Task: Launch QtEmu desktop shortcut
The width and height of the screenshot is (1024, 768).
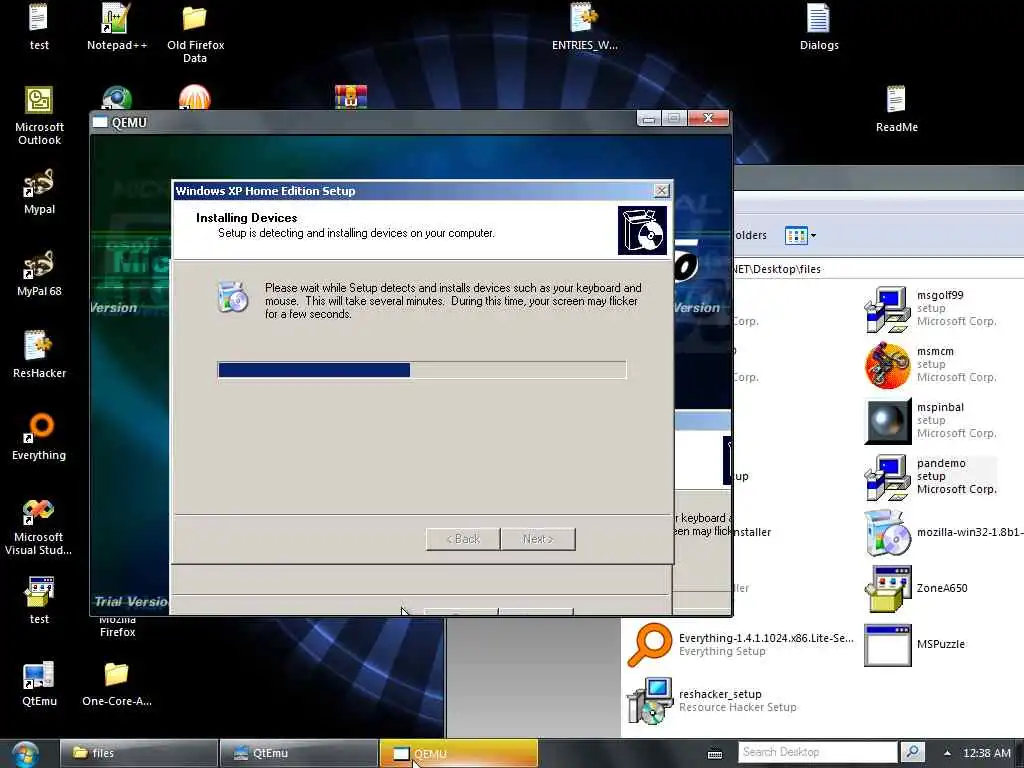Action: pos(39,683)
